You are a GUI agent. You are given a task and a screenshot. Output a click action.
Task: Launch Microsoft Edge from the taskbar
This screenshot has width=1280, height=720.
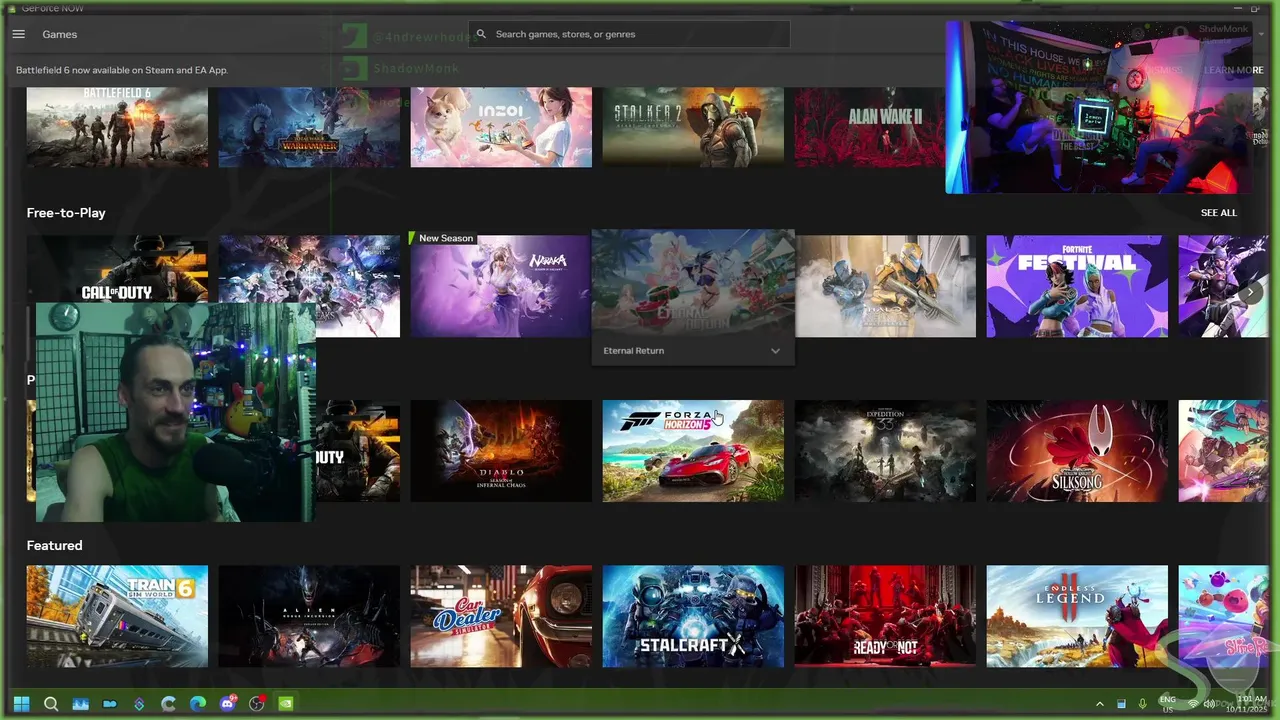point(198,703)
